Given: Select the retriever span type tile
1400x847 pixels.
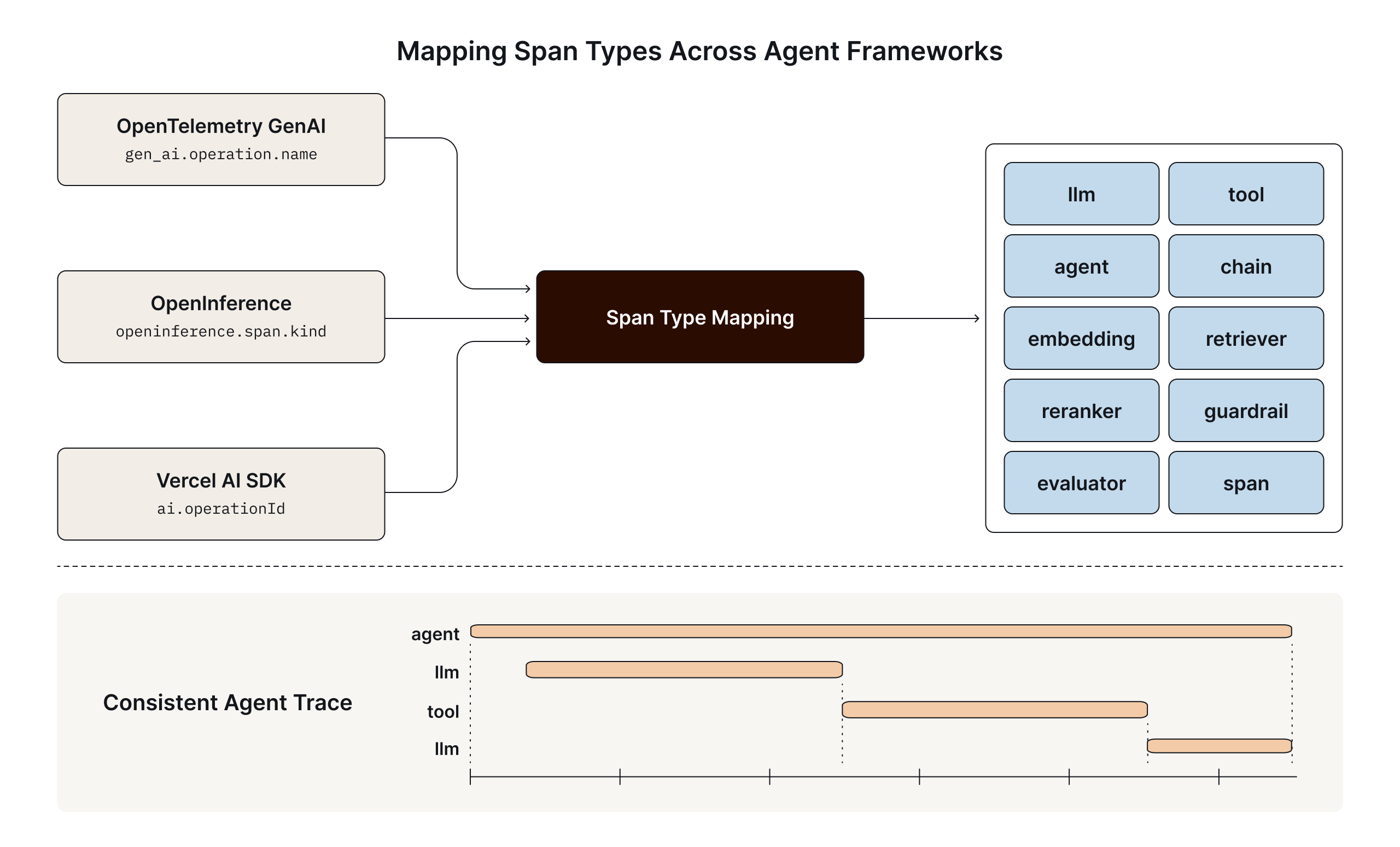Looking at the screenshot, I should coord(1246,338).
